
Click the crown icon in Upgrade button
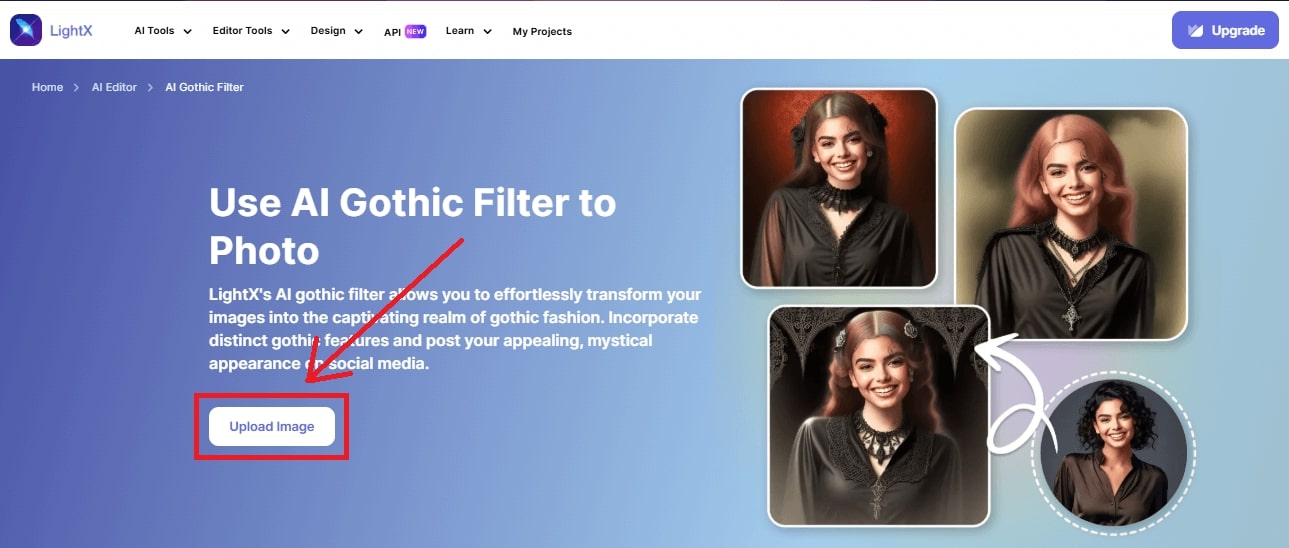[x=1195, y=31]
